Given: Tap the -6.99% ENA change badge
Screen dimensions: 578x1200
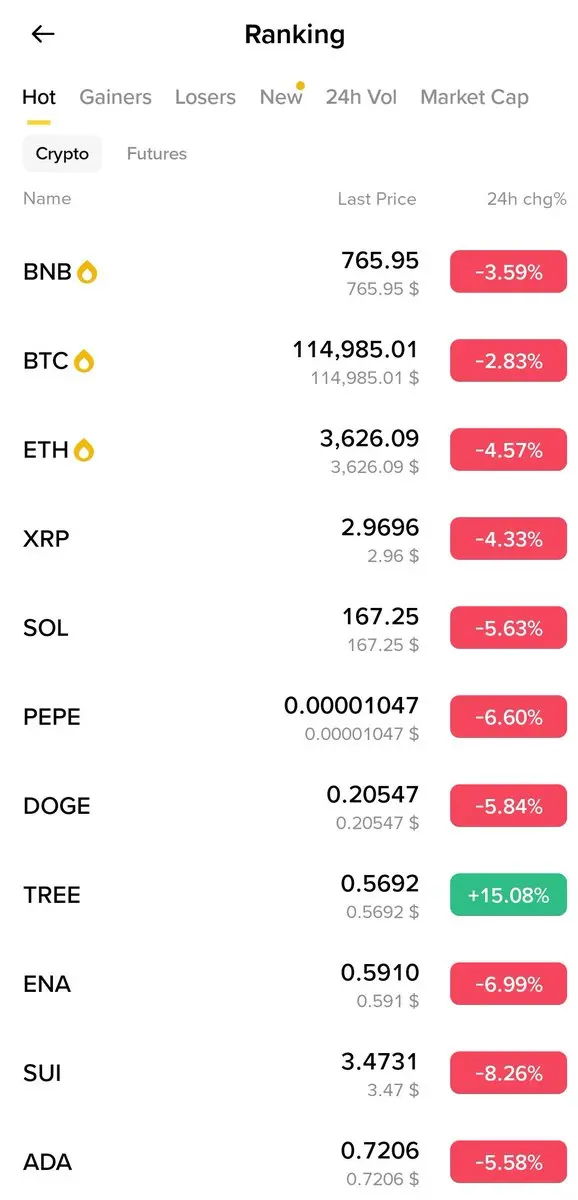Looking at the screenshot, I should [508, 984].
